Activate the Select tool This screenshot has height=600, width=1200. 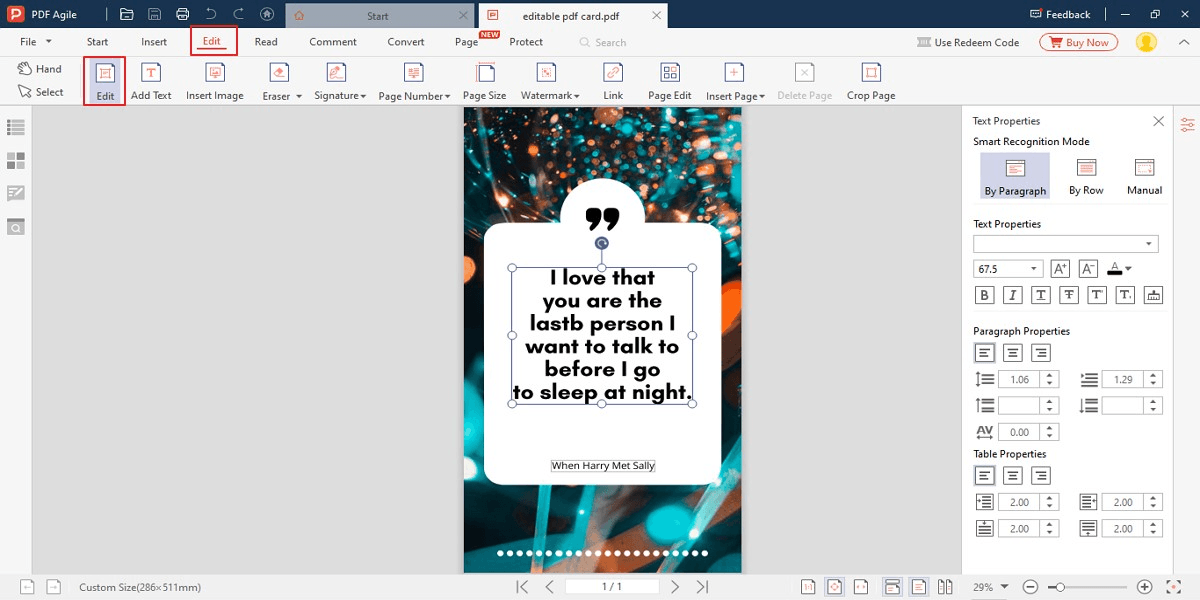(41, 92)
